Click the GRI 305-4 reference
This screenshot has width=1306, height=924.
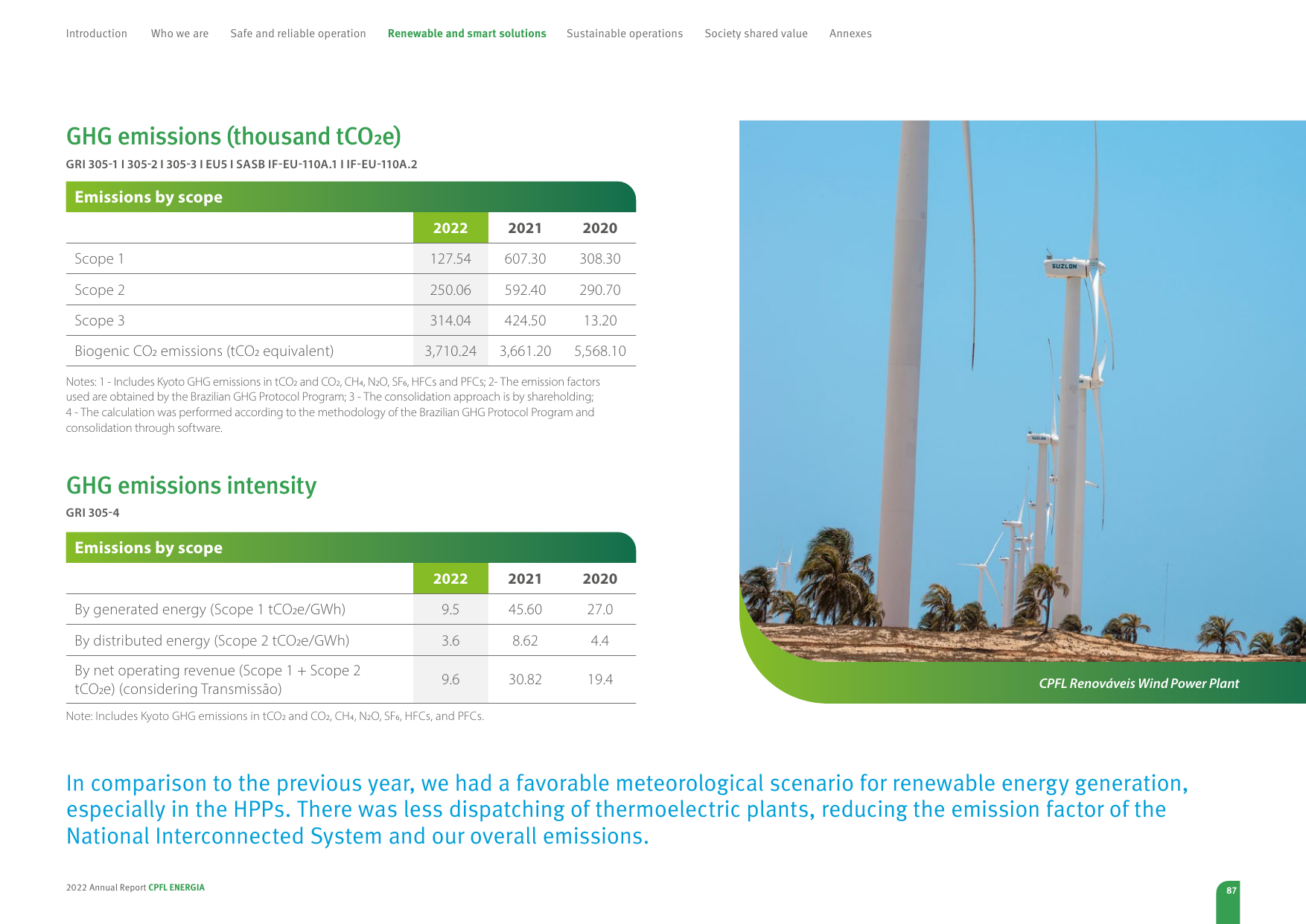tap(92, 513)
